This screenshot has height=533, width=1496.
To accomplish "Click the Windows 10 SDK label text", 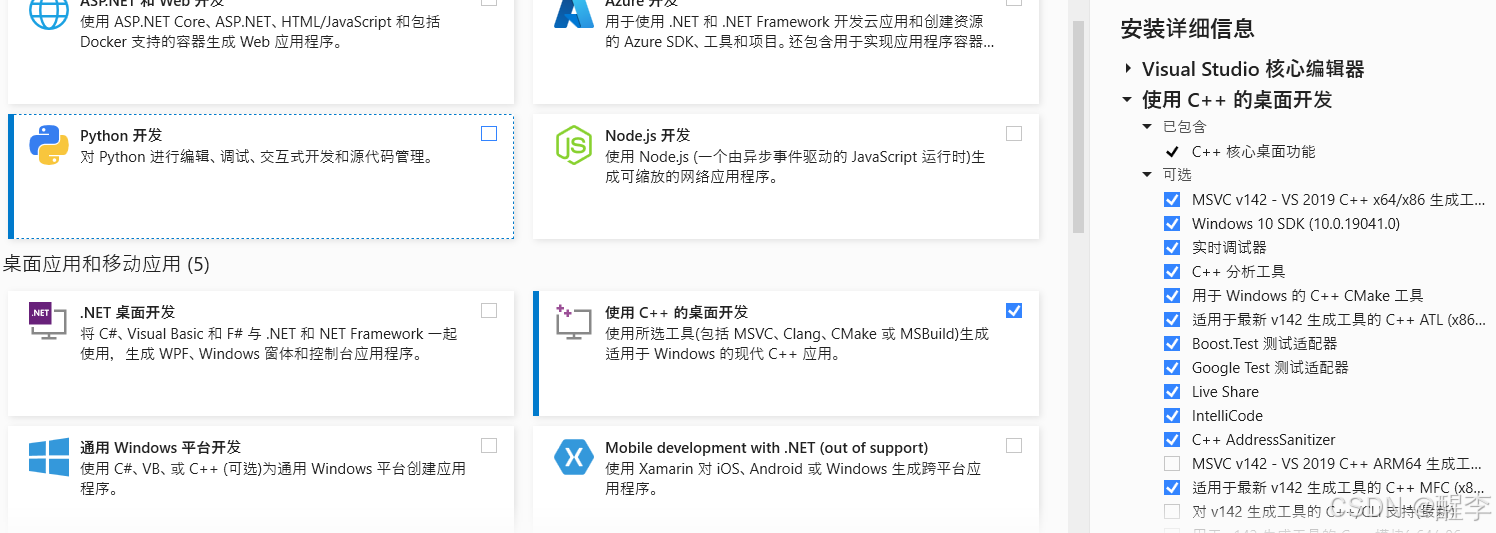I will tap(1296, 224).
